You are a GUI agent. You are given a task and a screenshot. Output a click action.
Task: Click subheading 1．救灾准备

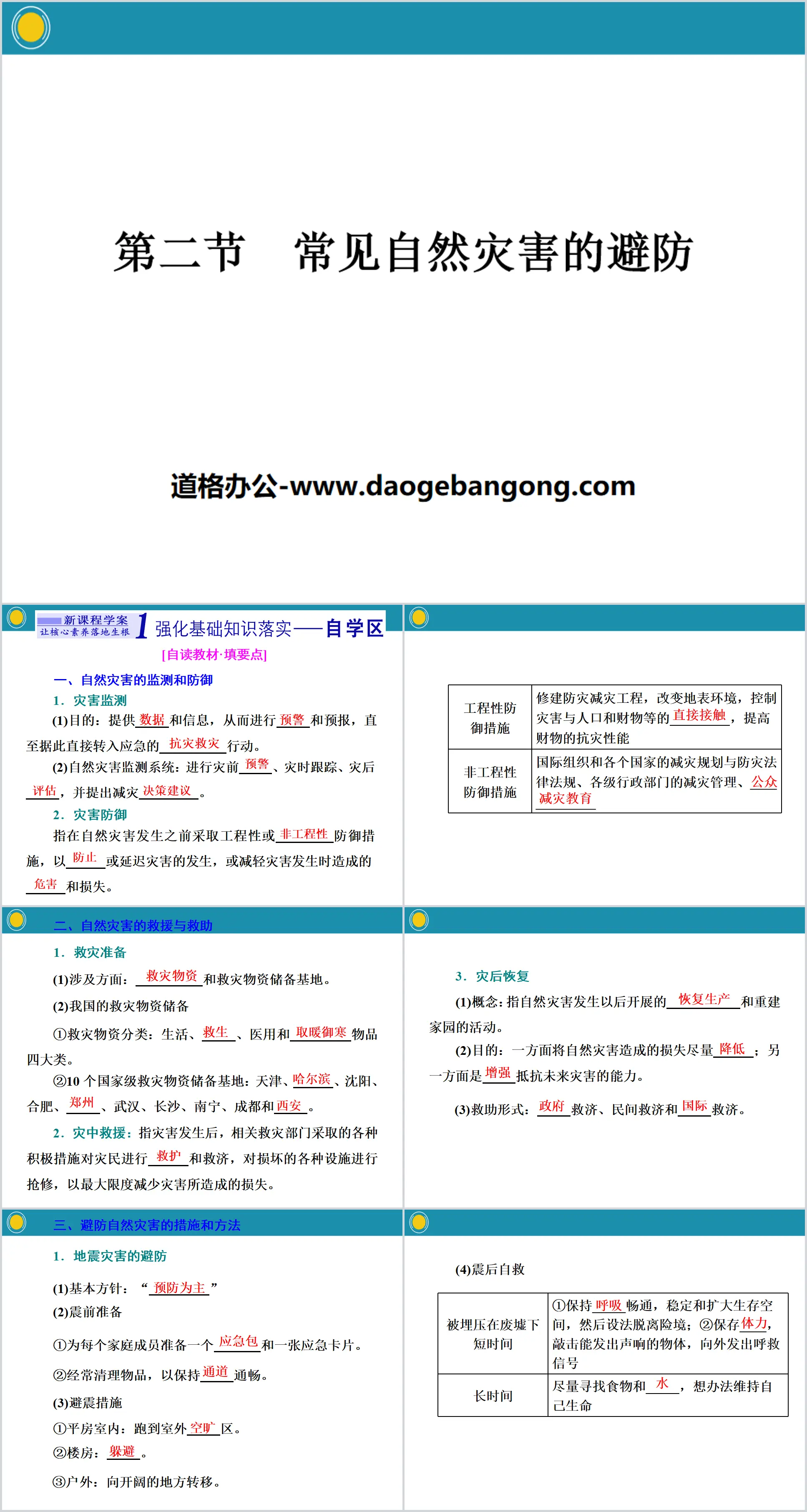coord(90,953)
